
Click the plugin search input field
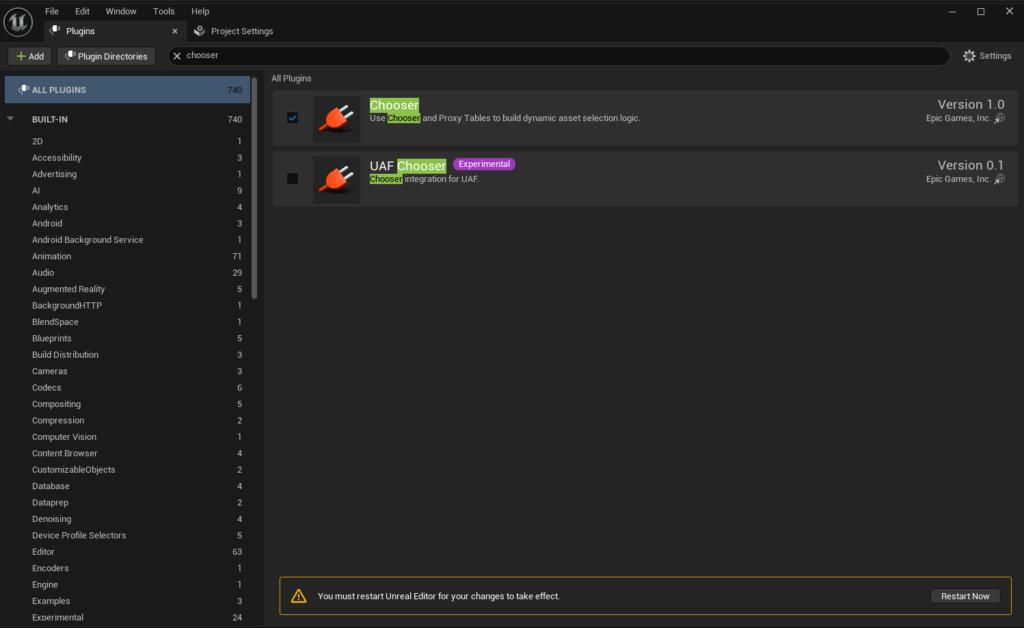(560, 56)
